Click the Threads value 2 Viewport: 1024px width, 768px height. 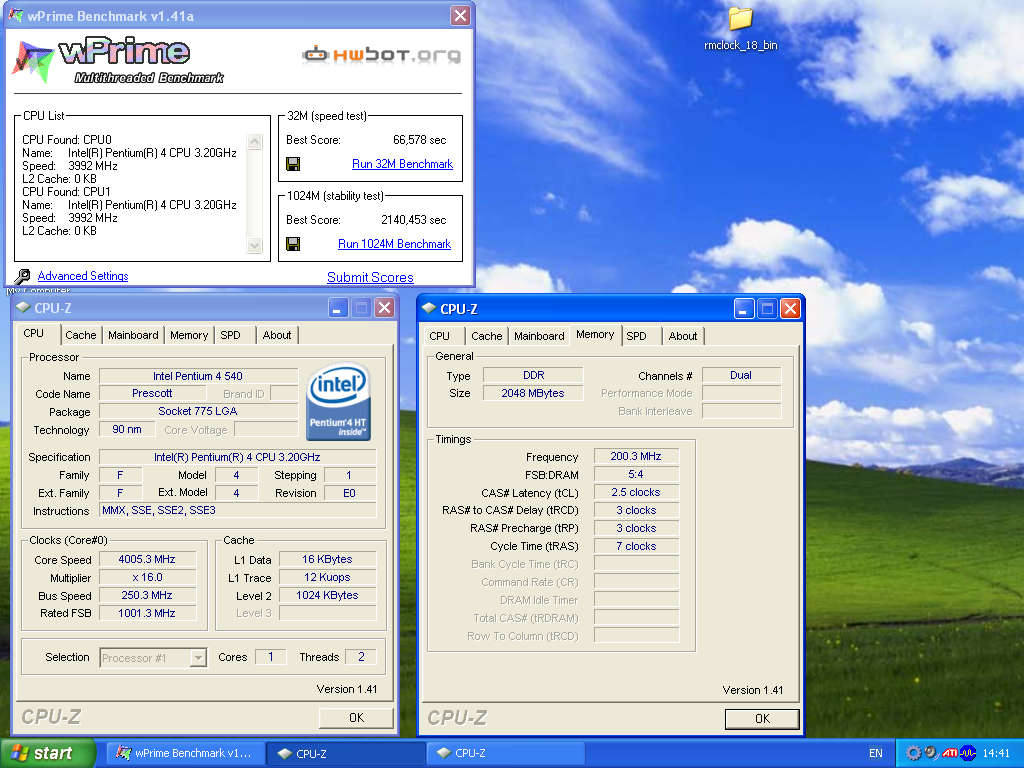pos(361,656)
